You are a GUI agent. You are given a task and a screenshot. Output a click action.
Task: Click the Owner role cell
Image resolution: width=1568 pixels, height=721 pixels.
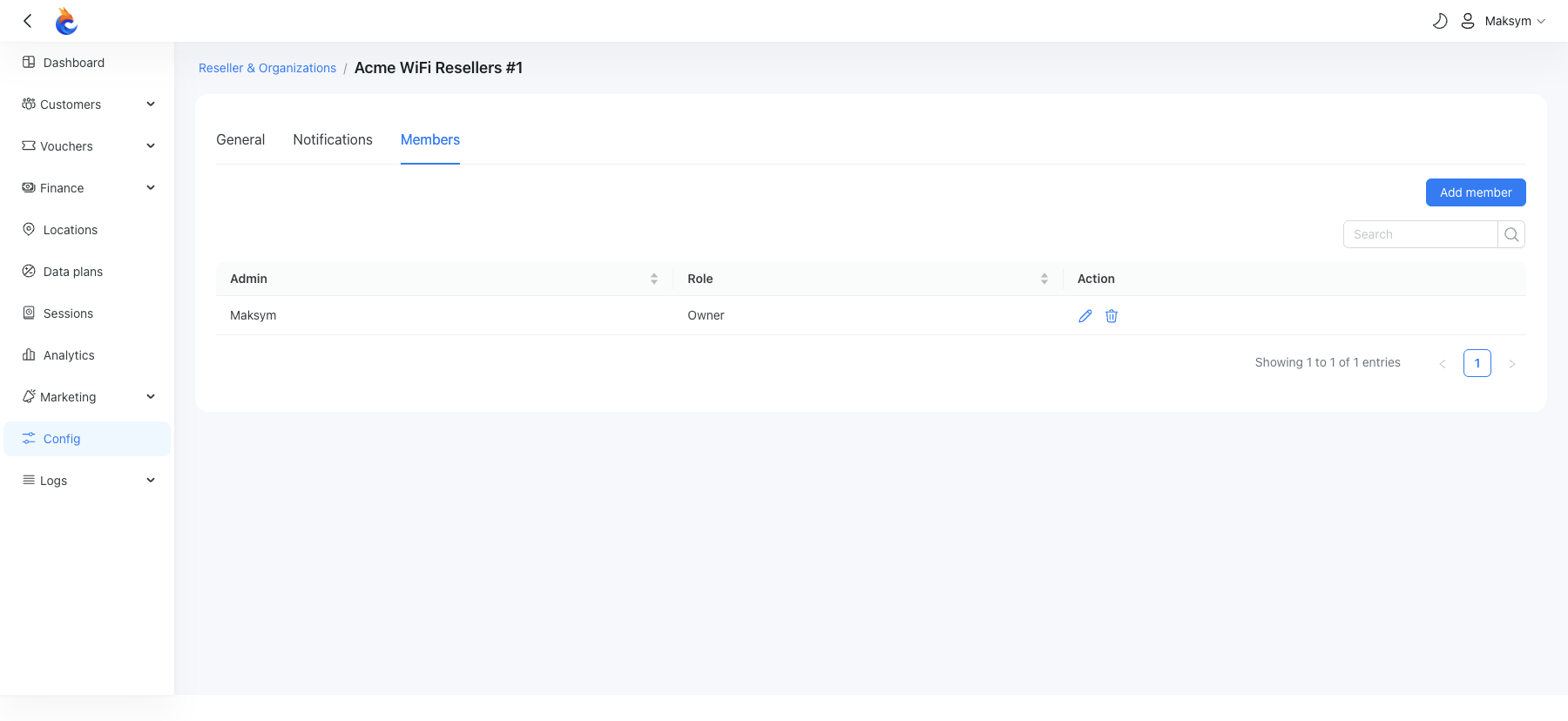coord(868,315)
